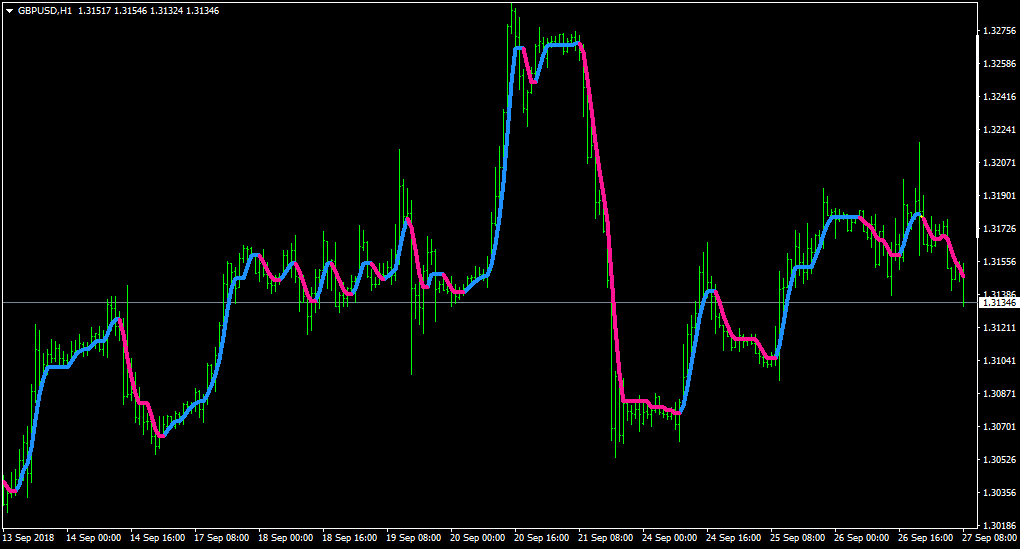Image resolution: width=1020 pixels, height=549 pixels.
Task: Click the 18 Sep 00:00 time label
Action: (286, 538)
